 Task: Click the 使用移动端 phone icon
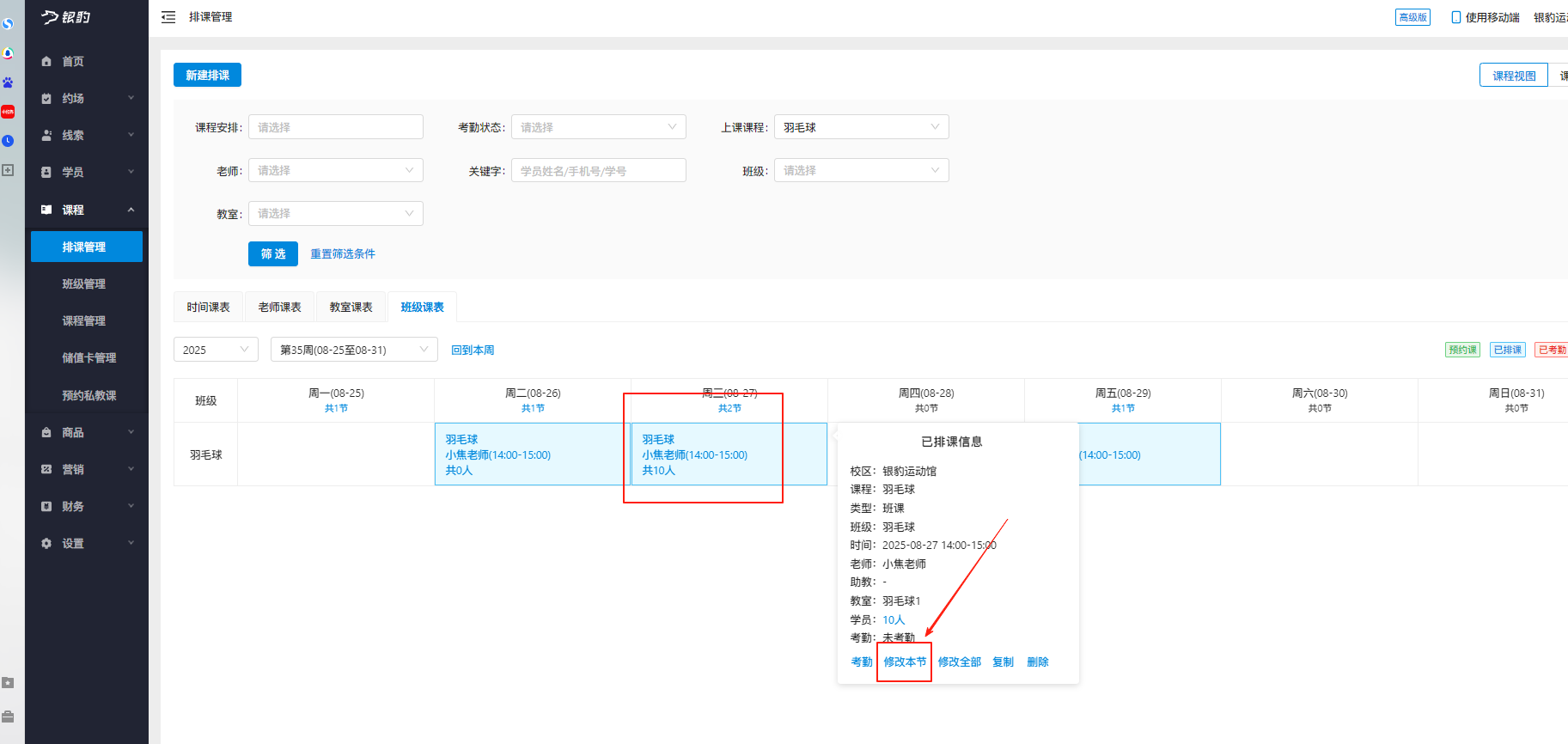point(1455,17)
